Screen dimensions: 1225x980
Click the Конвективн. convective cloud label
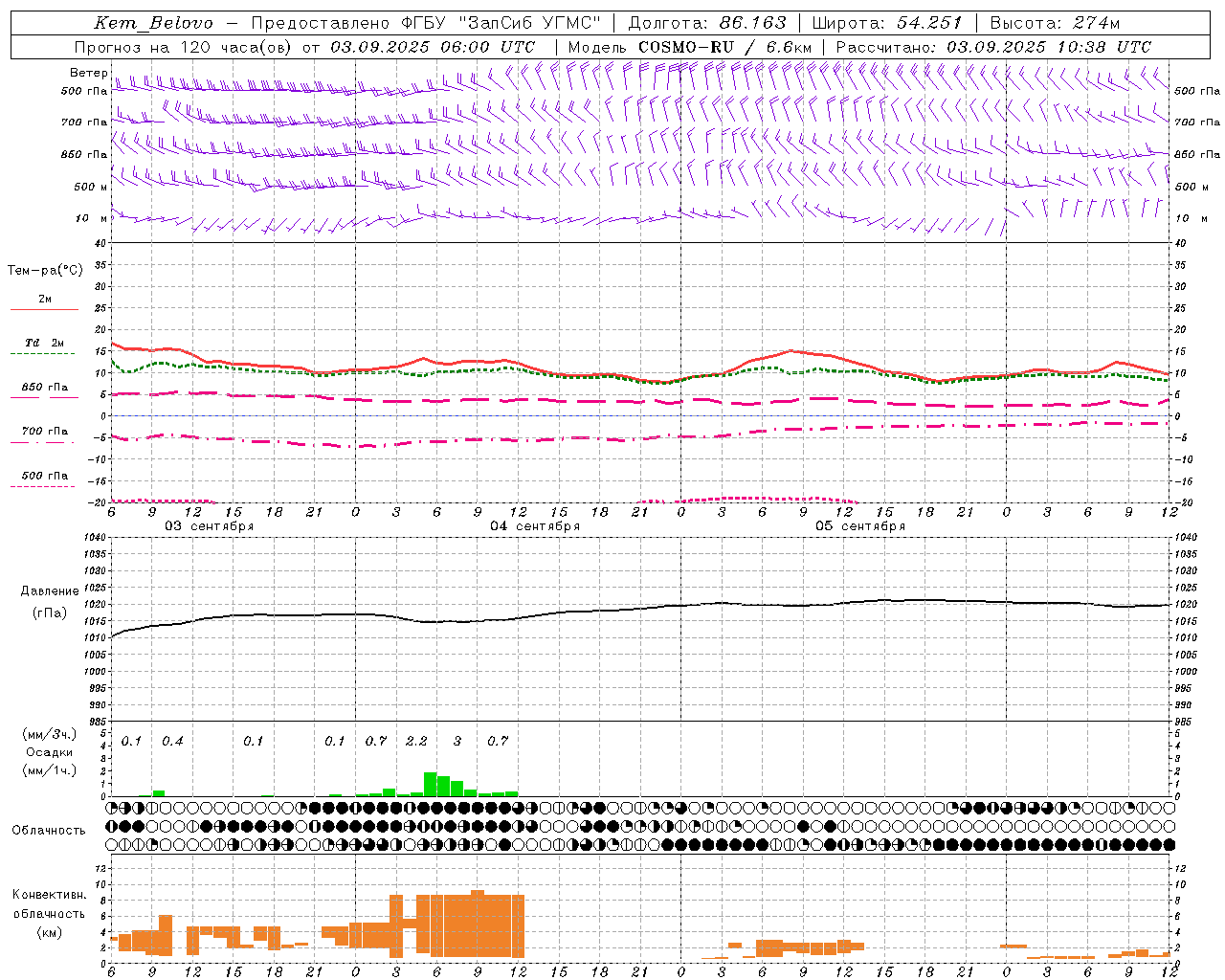coord(49,895)
